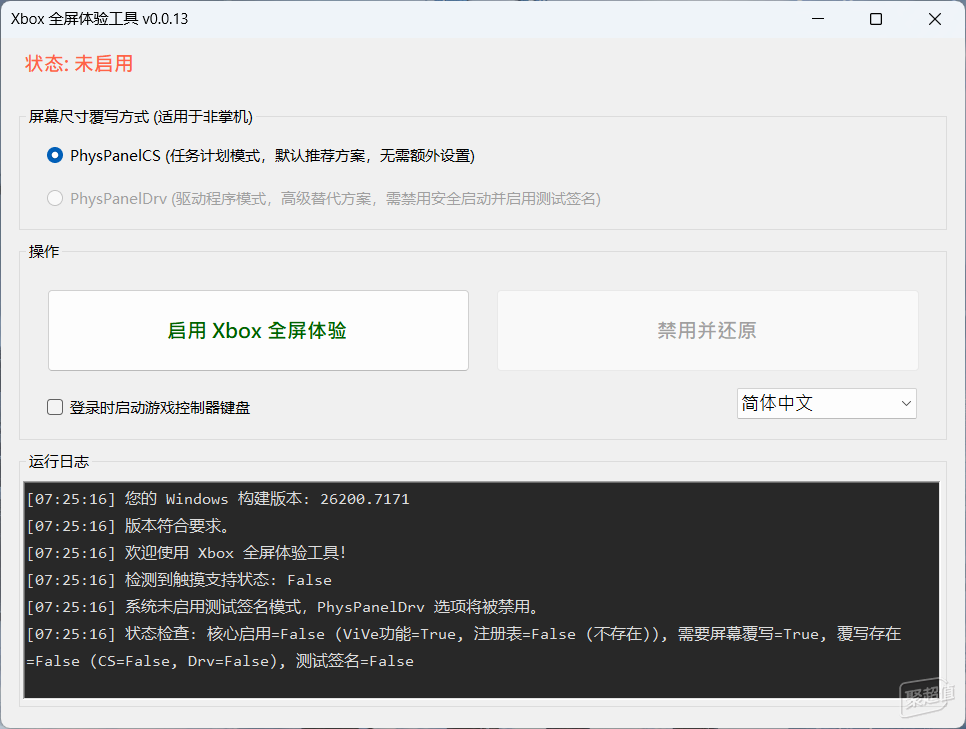Enable 登录时启动游戏控制器键盘 checkbox
Image resolution: width=966 pixels, height=729 pixels.
pos(55,407)
